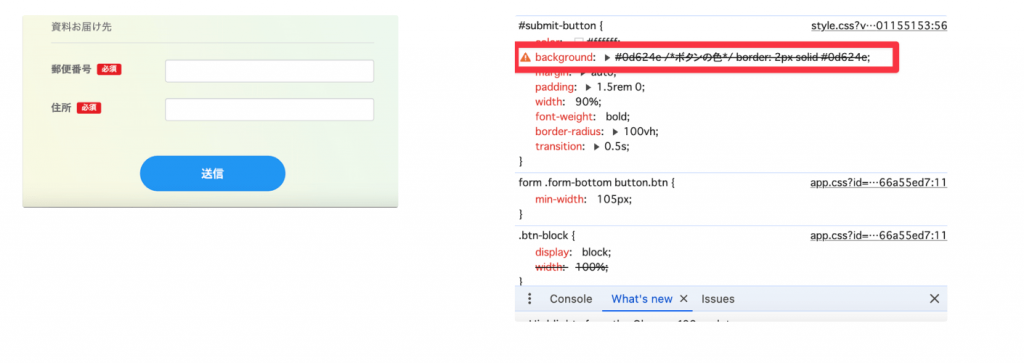The width and height of the screenshot is (1024, 363).
Task: Expand the transition shorthand value
Action: tap(597, 146)
